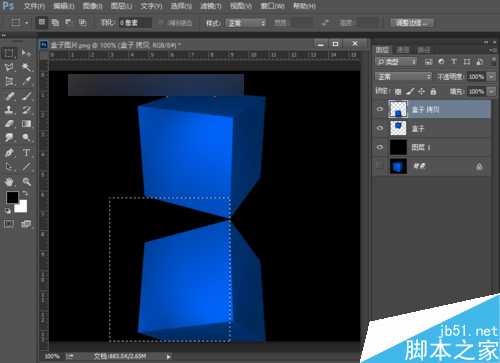The height and width of the screenshot is (363, 500).
Task: Show the hidden background layer
Action: [x=380, y=166]
